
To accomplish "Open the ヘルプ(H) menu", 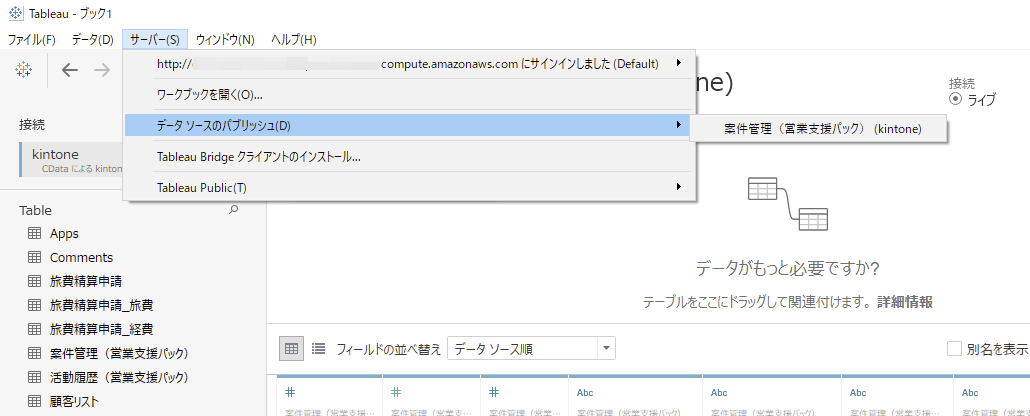I will point(294,39).
